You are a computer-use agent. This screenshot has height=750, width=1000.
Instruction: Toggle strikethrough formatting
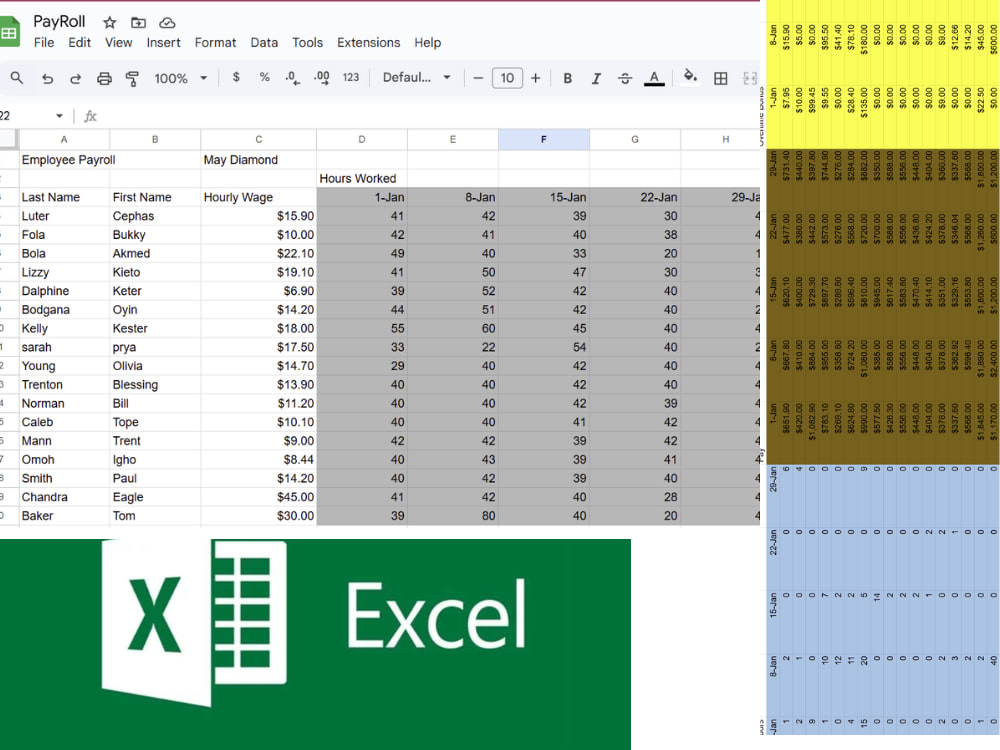tap(625, 78)
